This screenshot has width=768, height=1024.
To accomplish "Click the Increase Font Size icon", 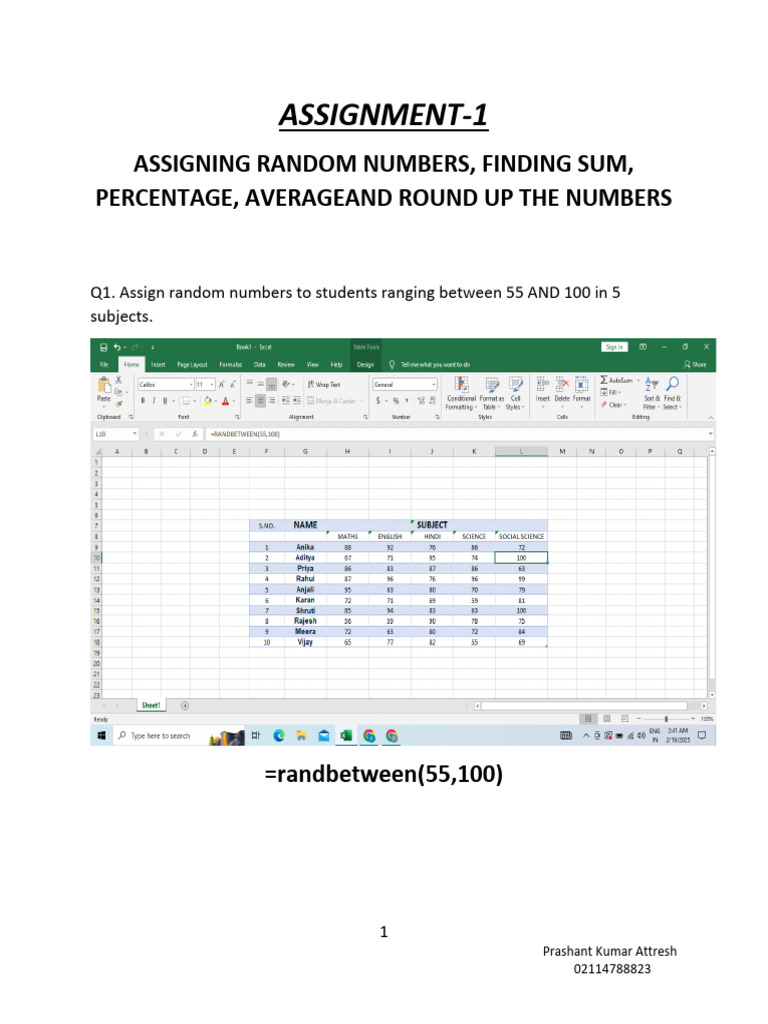I will click(x=221, y=385).
